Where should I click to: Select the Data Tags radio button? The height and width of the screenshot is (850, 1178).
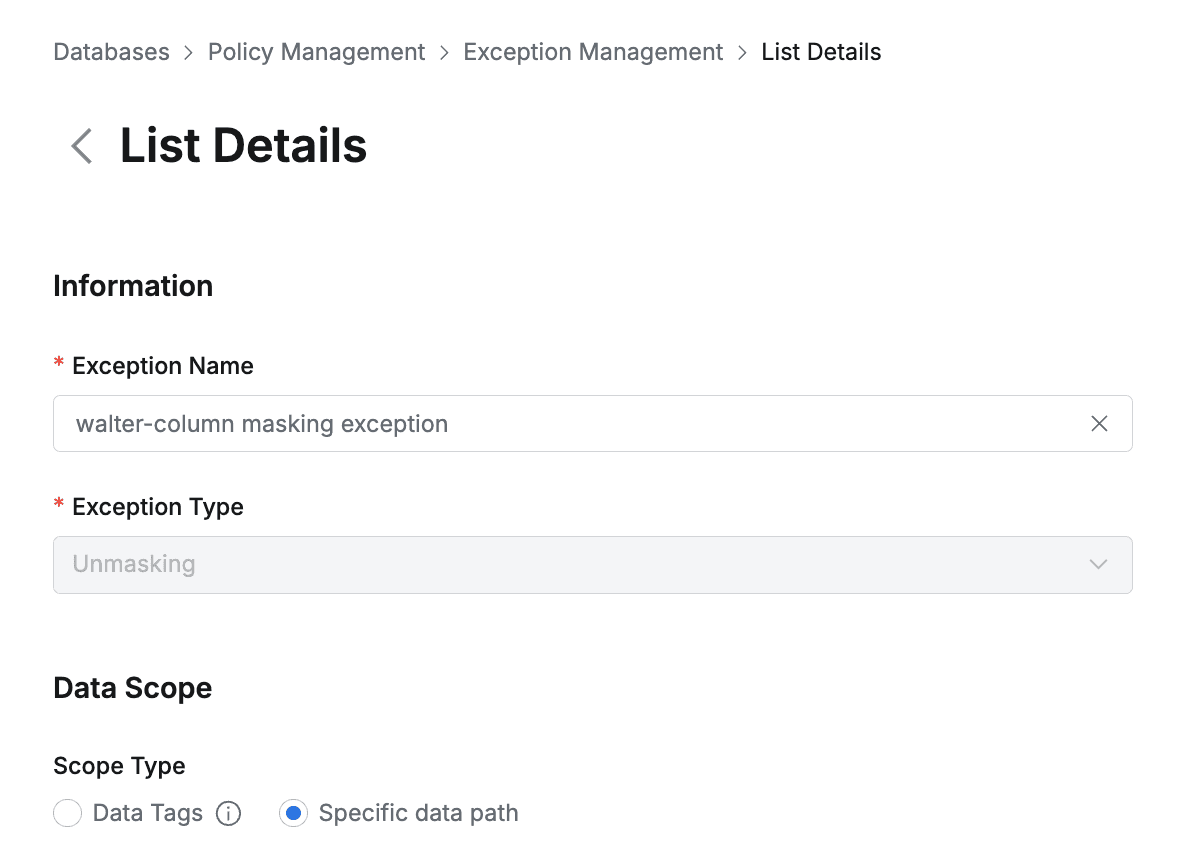pyautogui.click(x=68, y=814)
